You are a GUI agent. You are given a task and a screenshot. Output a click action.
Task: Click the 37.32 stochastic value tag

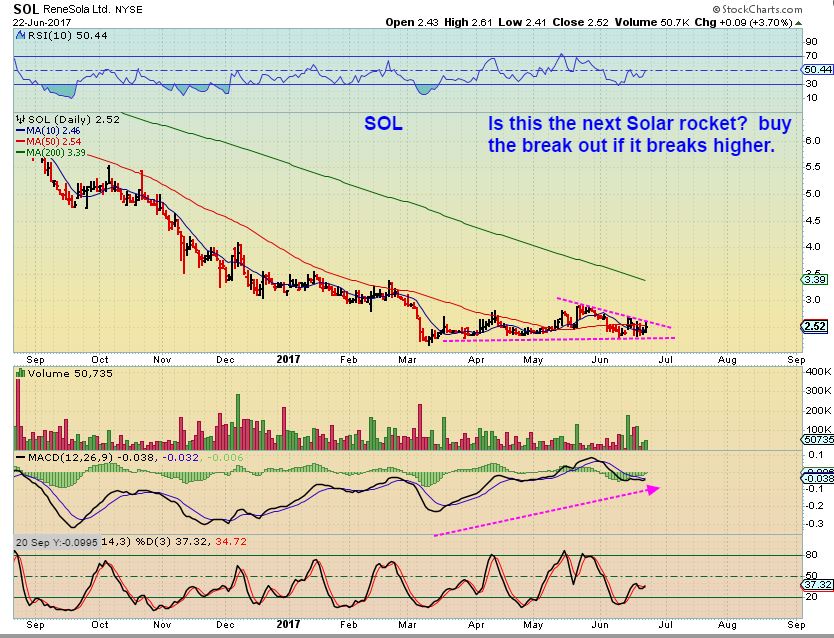click(818, 584)
